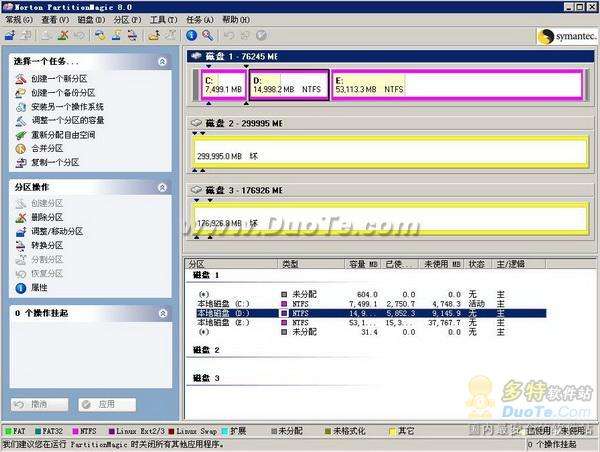Start the 创建一个备份分区 task
Screen dimensions: 600x452
(x=63, y=93)
